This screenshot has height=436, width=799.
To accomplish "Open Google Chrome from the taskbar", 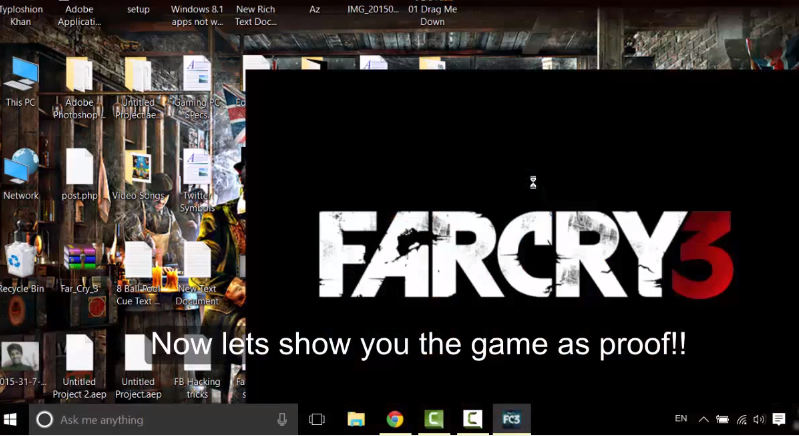I will pos(395,420).
